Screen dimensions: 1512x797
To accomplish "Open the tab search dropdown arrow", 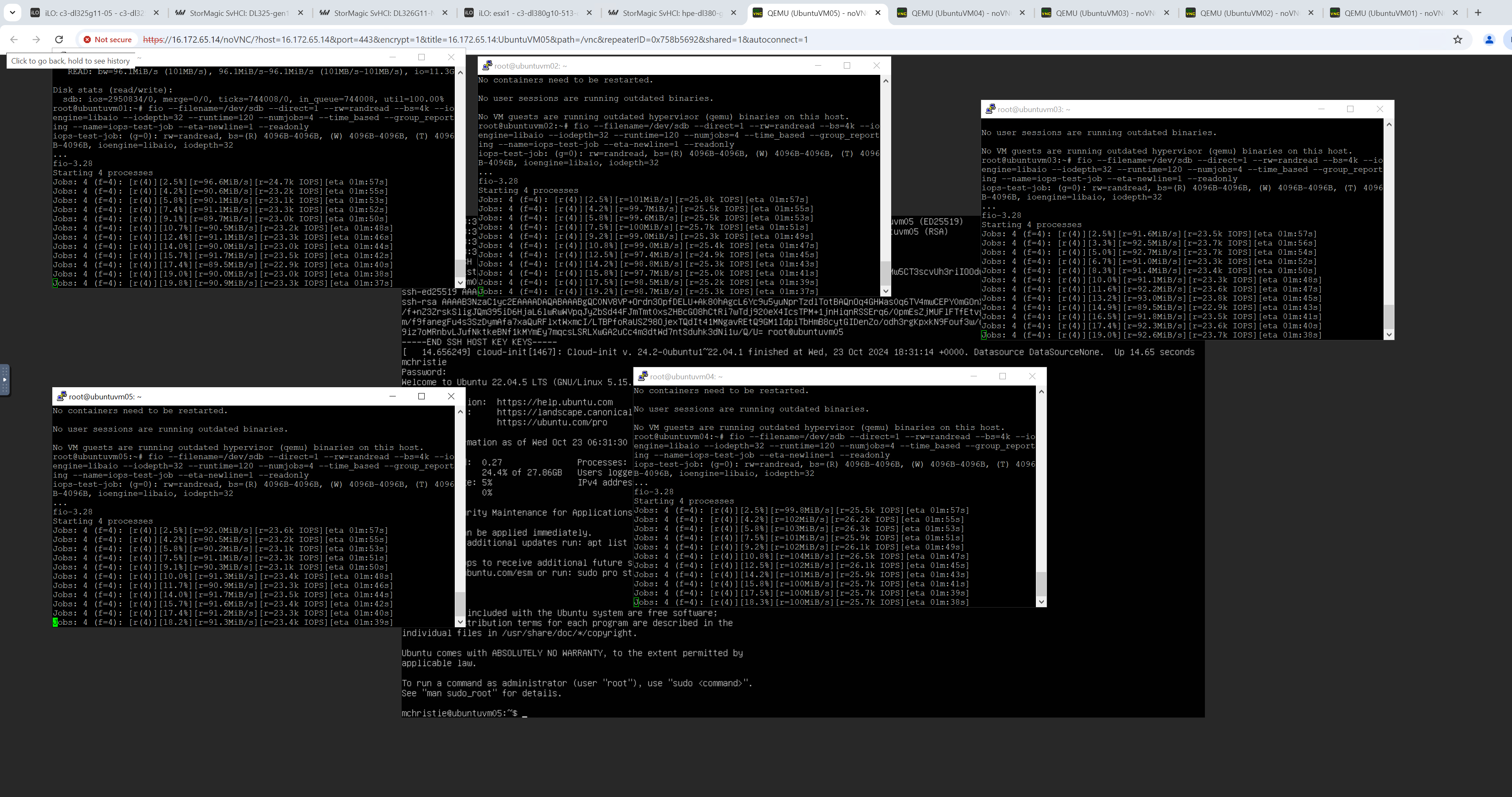I will (12, 13).
